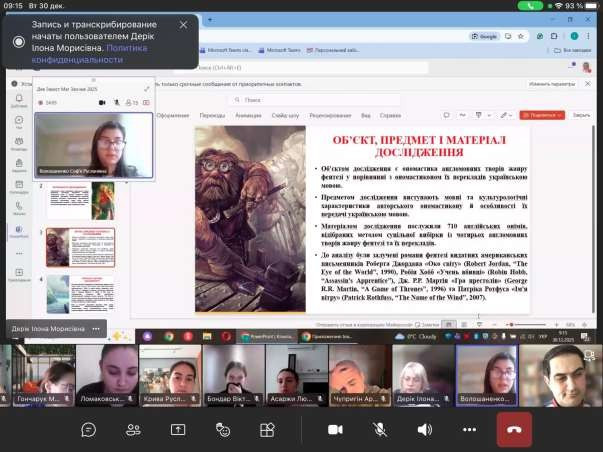Show the participants list
The width and height of the screenshot is (603, 452).
(x=133, y=429)
